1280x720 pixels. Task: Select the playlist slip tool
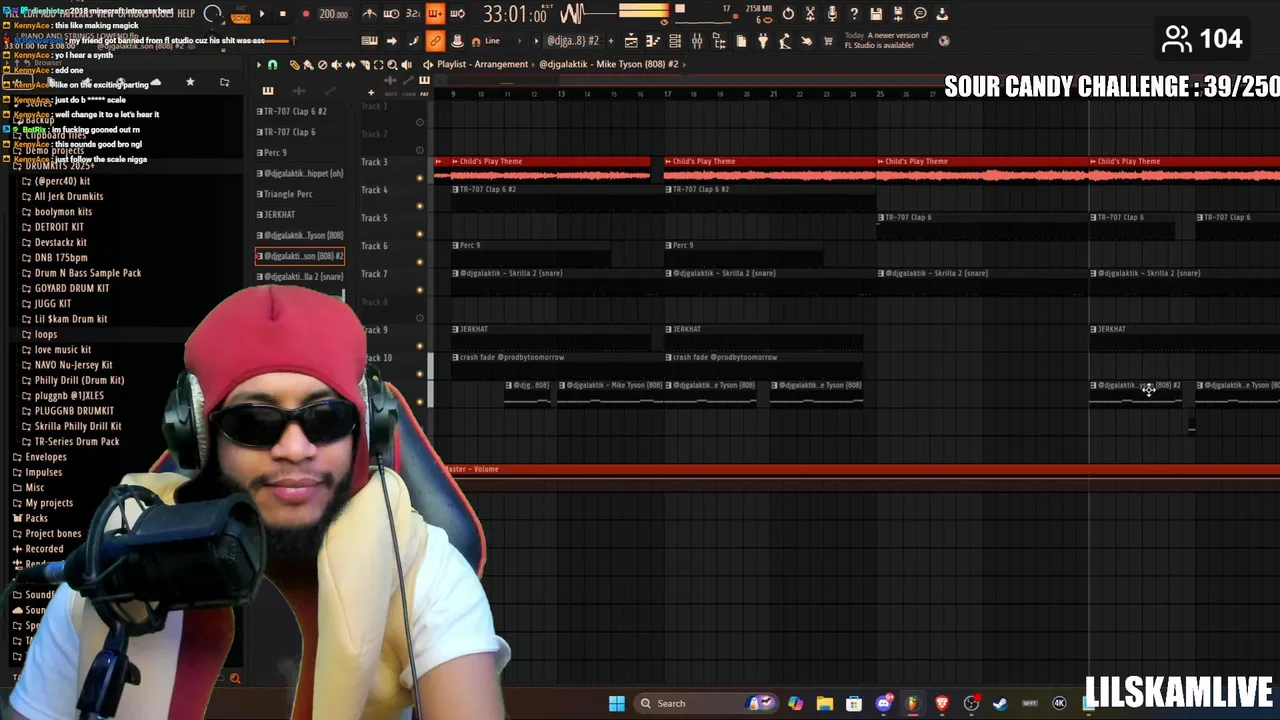pos(350,65)
